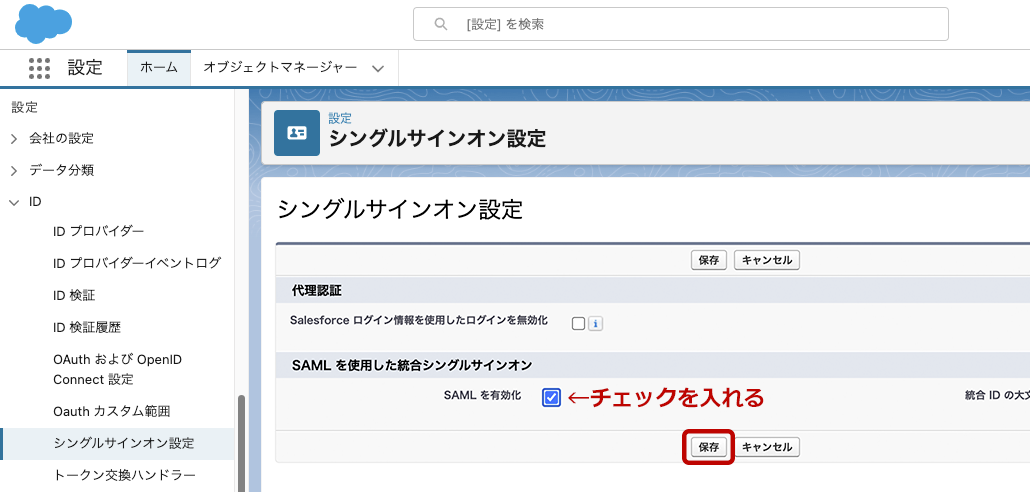
Task: Click the Salesforce cloud logo
Action: [43, 23]
